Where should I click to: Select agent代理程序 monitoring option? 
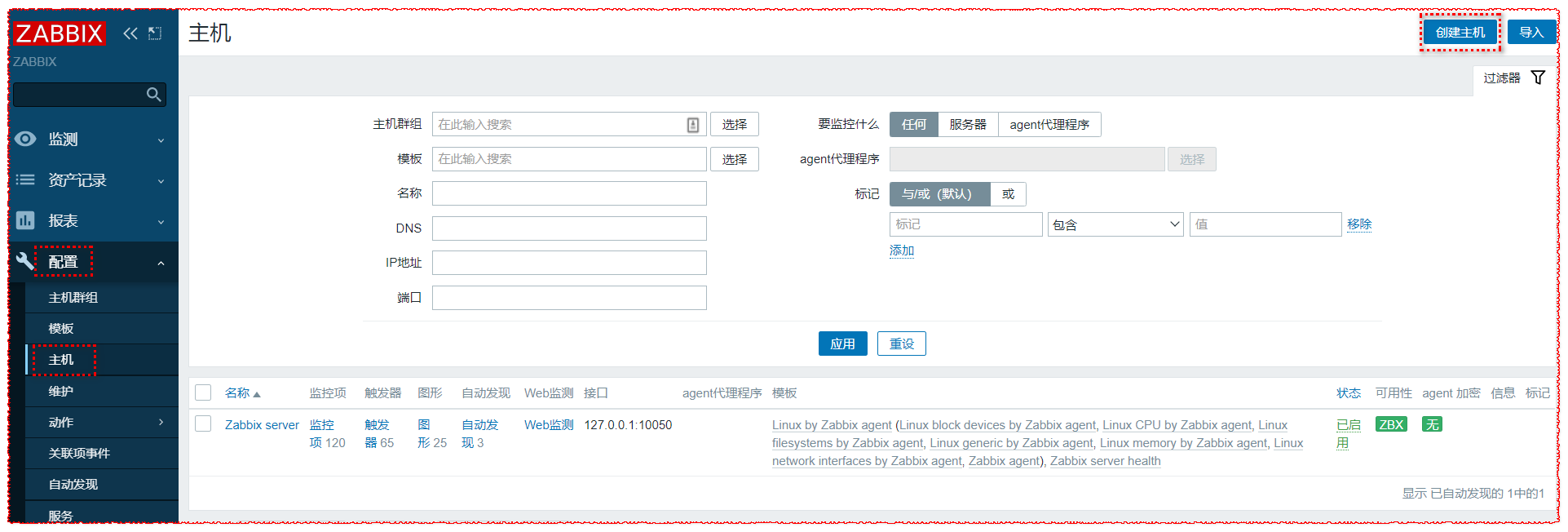click(x=1049, y=124)
